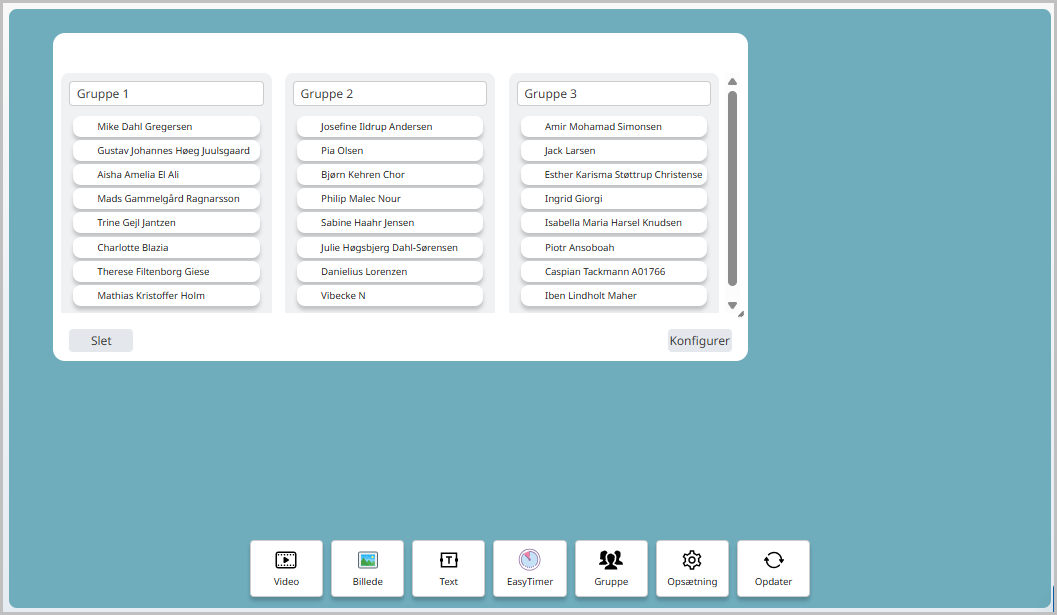The height and width of the screenshot is (615, 1057).
Task: Select Mike Dahl Gregersen
Action: 167,127
